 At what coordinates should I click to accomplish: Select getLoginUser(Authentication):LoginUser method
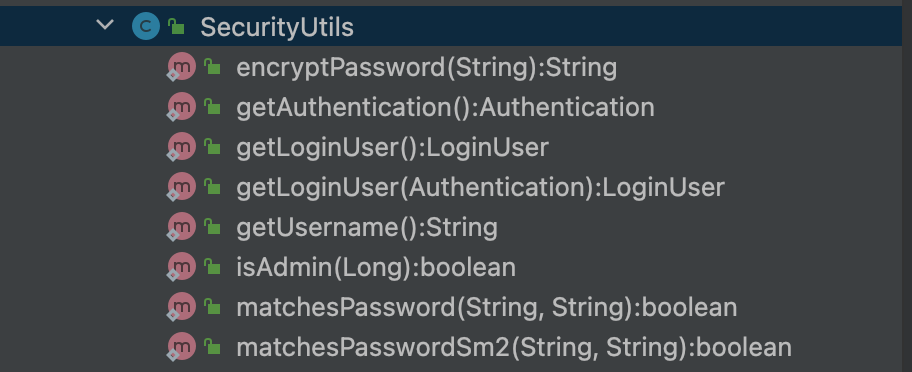480,188
